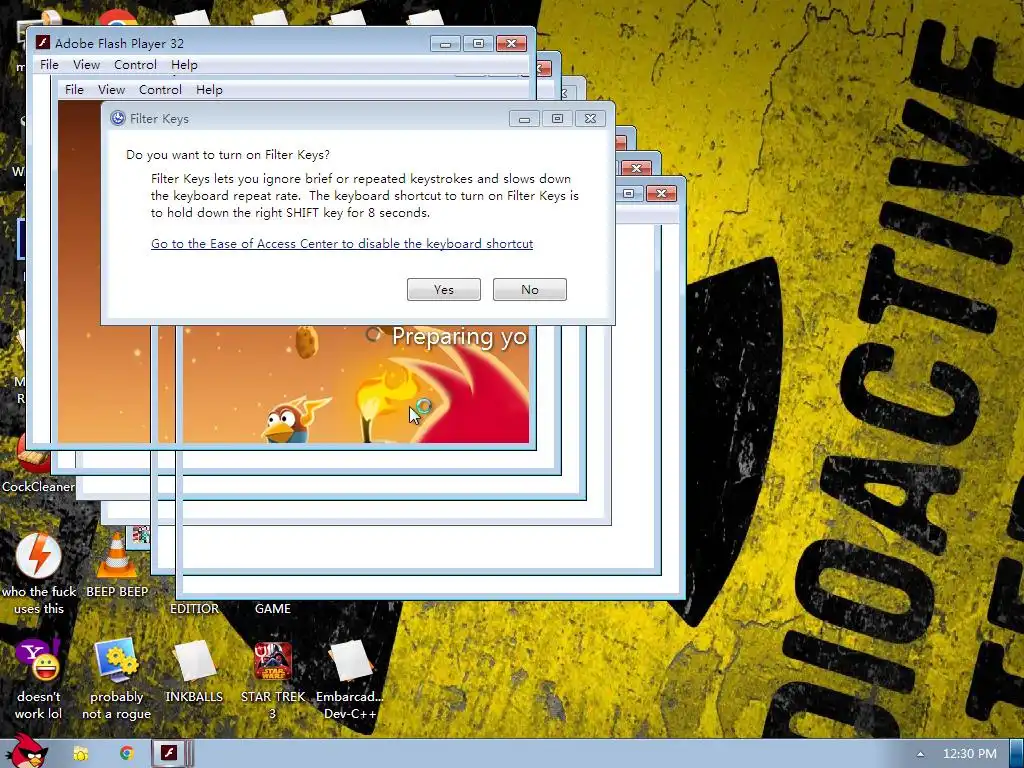Select the 'probably not a rogue' desktop icon
Image resolution: width=1024 pixels, height=768 pixels.
[x=116, y=679]
